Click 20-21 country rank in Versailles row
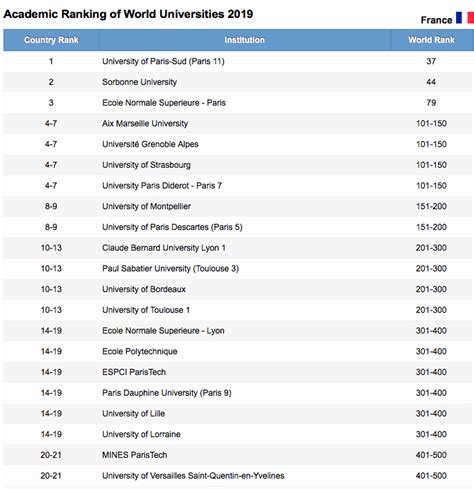 [51, 476]
